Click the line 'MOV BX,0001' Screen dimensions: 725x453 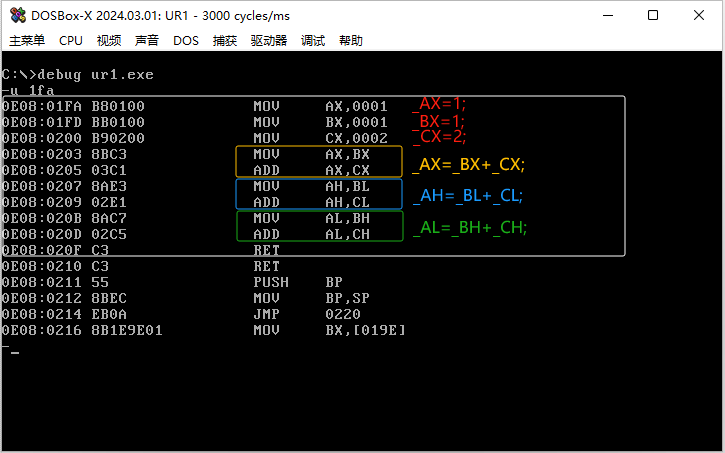(320, 122)
